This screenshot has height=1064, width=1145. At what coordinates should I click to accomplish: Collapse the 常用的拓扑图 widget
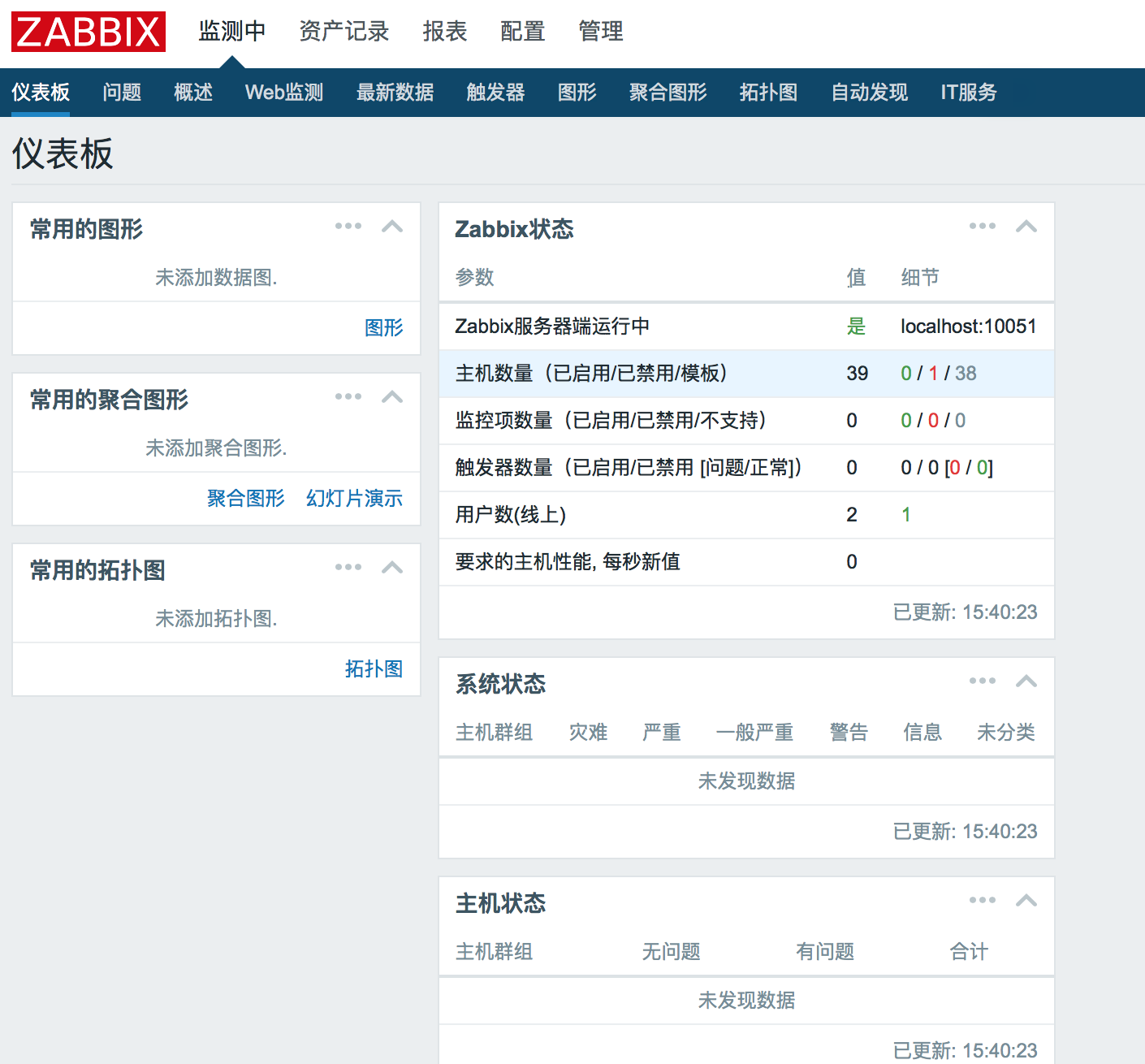pyautogui.click(x=392, y=568)
